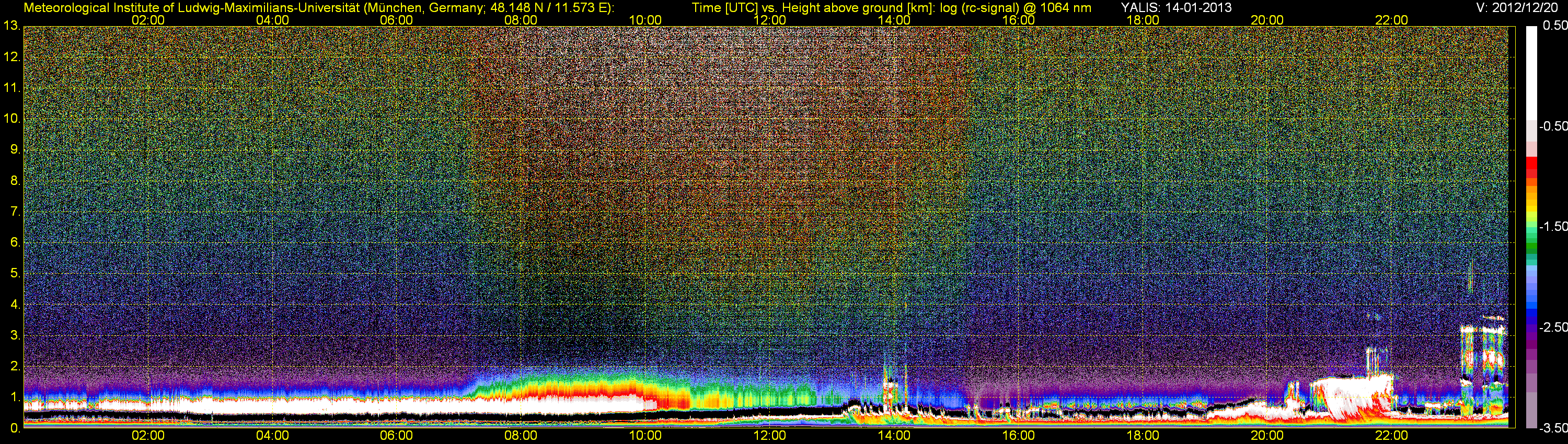Image resolution: width=1568 pixels, height=444 pixels.
Task: Click the height axis label '13.'
Action: click(11, 26)
